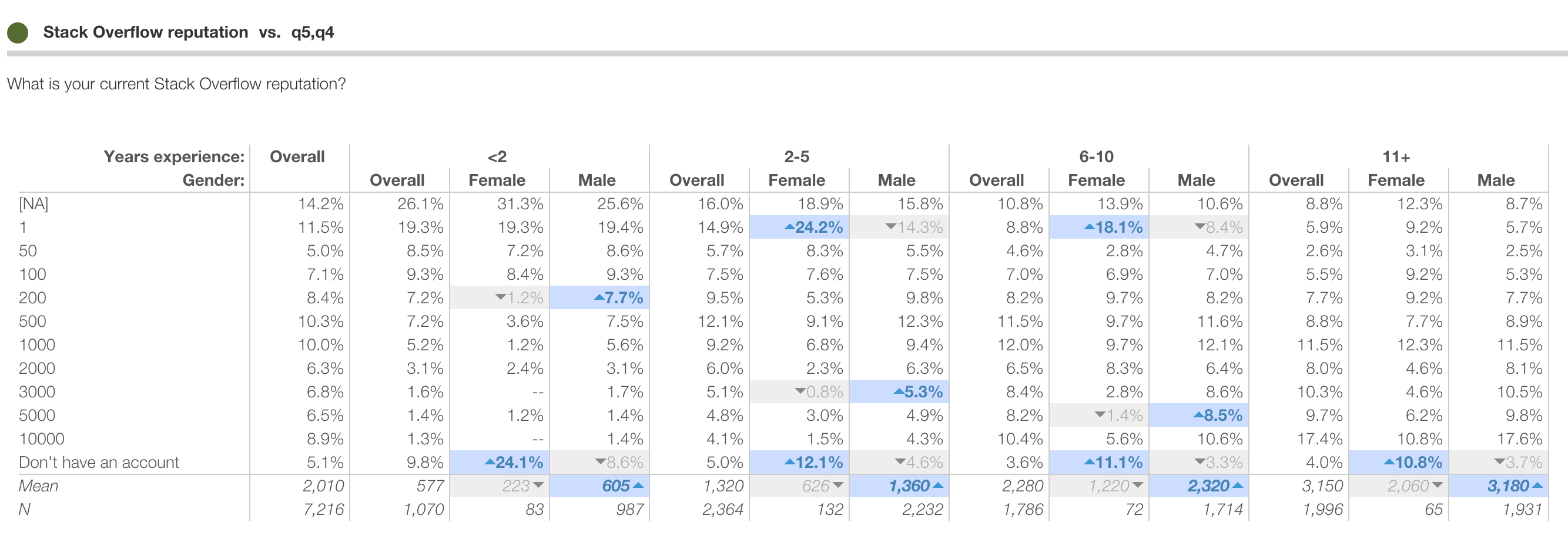
Task: Select the '<2' years experience column header
Action: click(x=497, y=157)
